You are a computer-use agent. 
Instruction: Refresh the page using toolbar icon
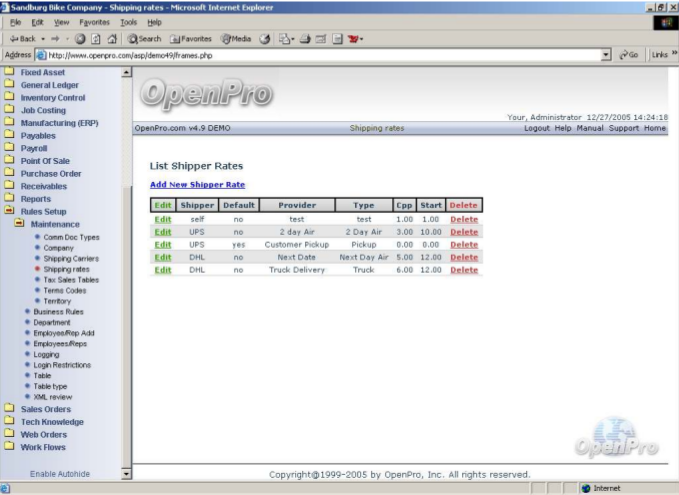[96, 39]
